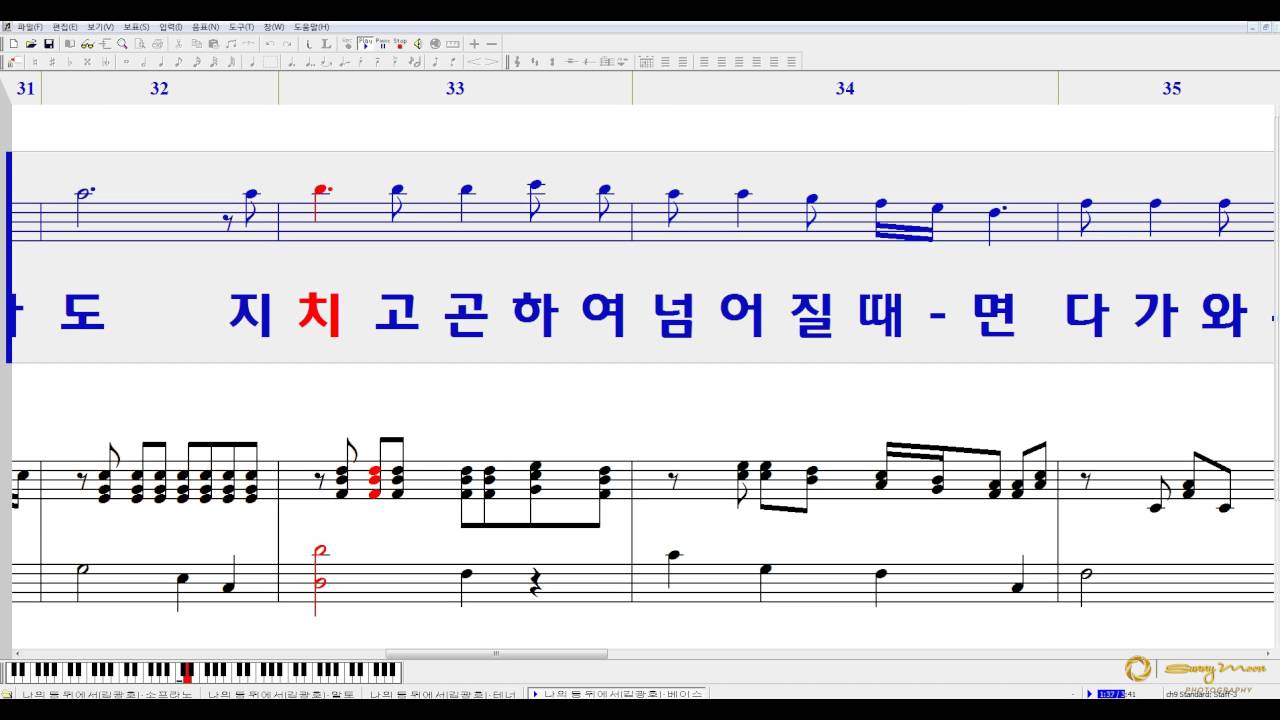Viewport: 1280px width, 720px height.
Task: Select the sixteenth note duration icon
Action: pos(197,61)
